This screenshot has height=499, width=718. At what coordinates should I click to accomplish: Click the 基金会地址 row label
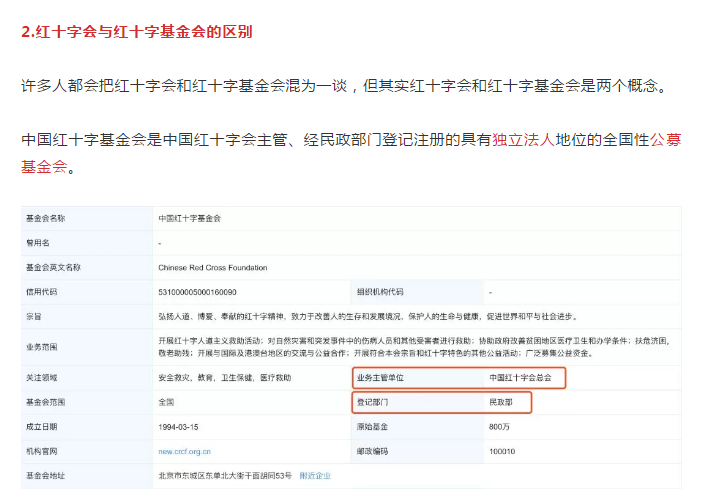(x=45, y=476)
